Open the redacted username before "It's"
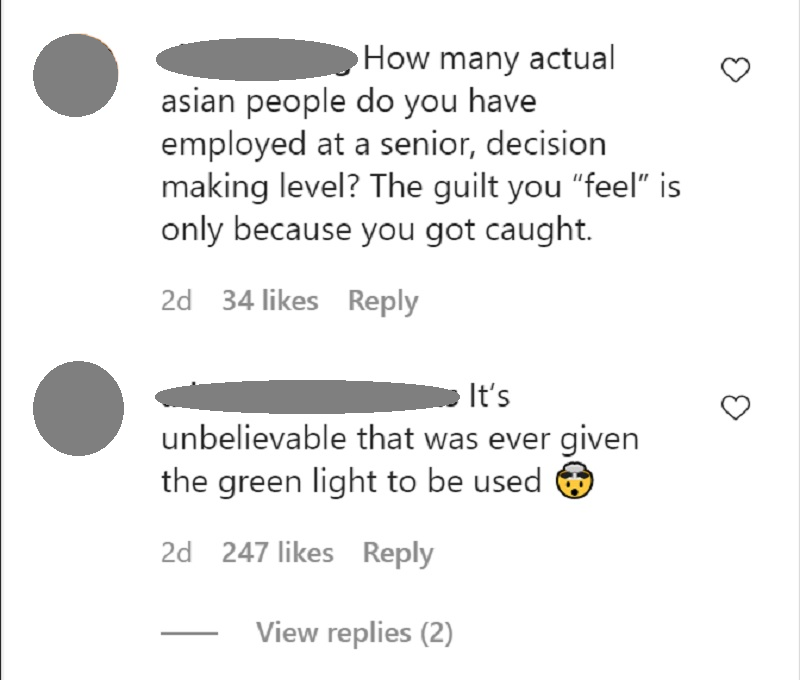The height and width of the screenshot is (680, 800). coord(308,396)
